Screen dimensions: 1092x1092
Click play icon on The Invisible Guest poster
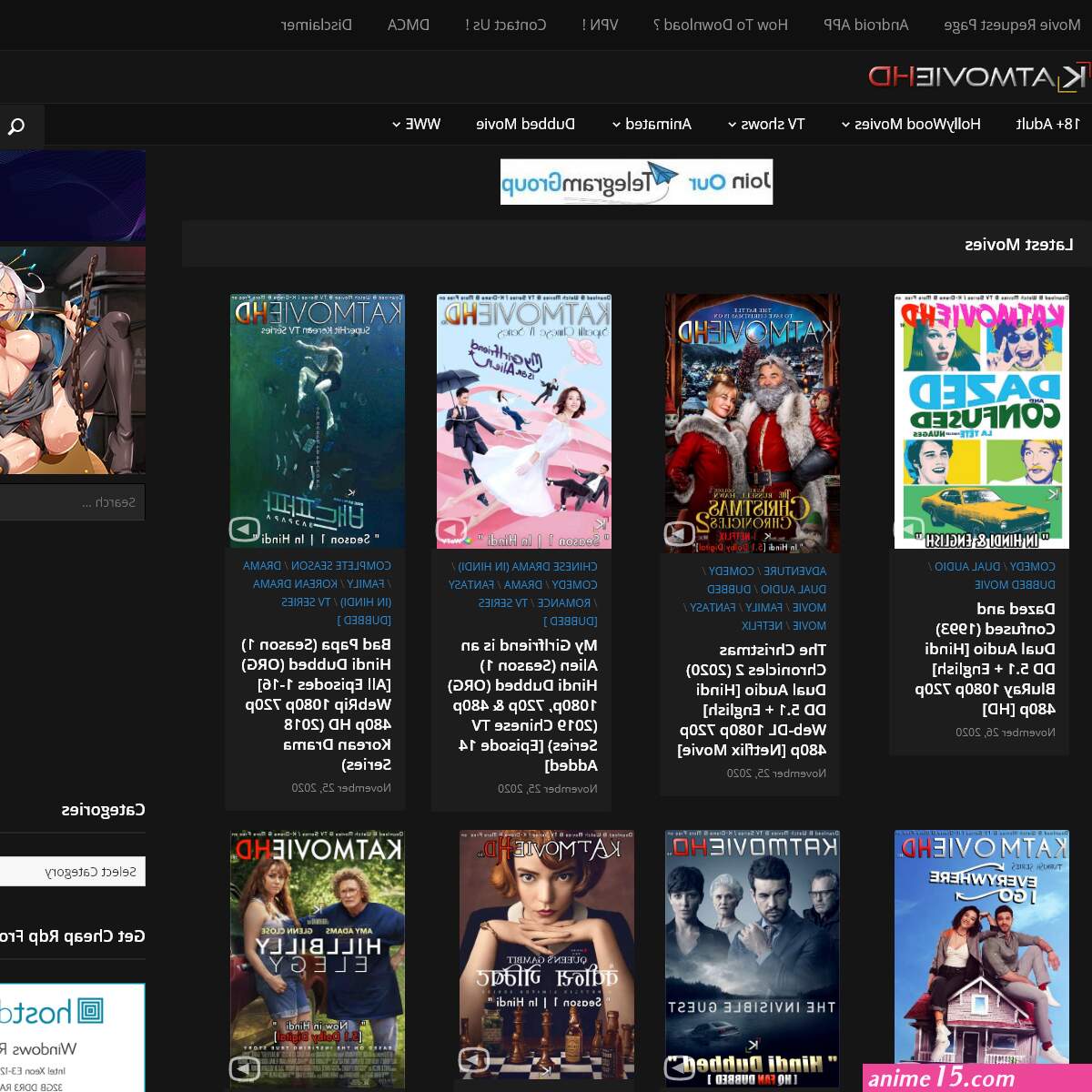679,1067
